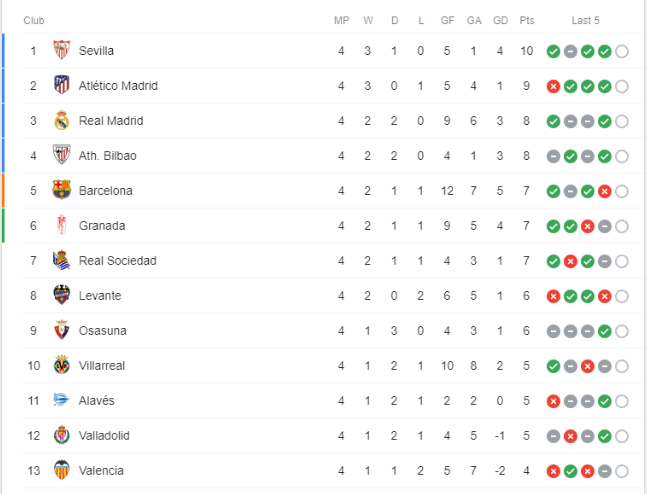Click the Alavés club crest icon

pos(62,401)
